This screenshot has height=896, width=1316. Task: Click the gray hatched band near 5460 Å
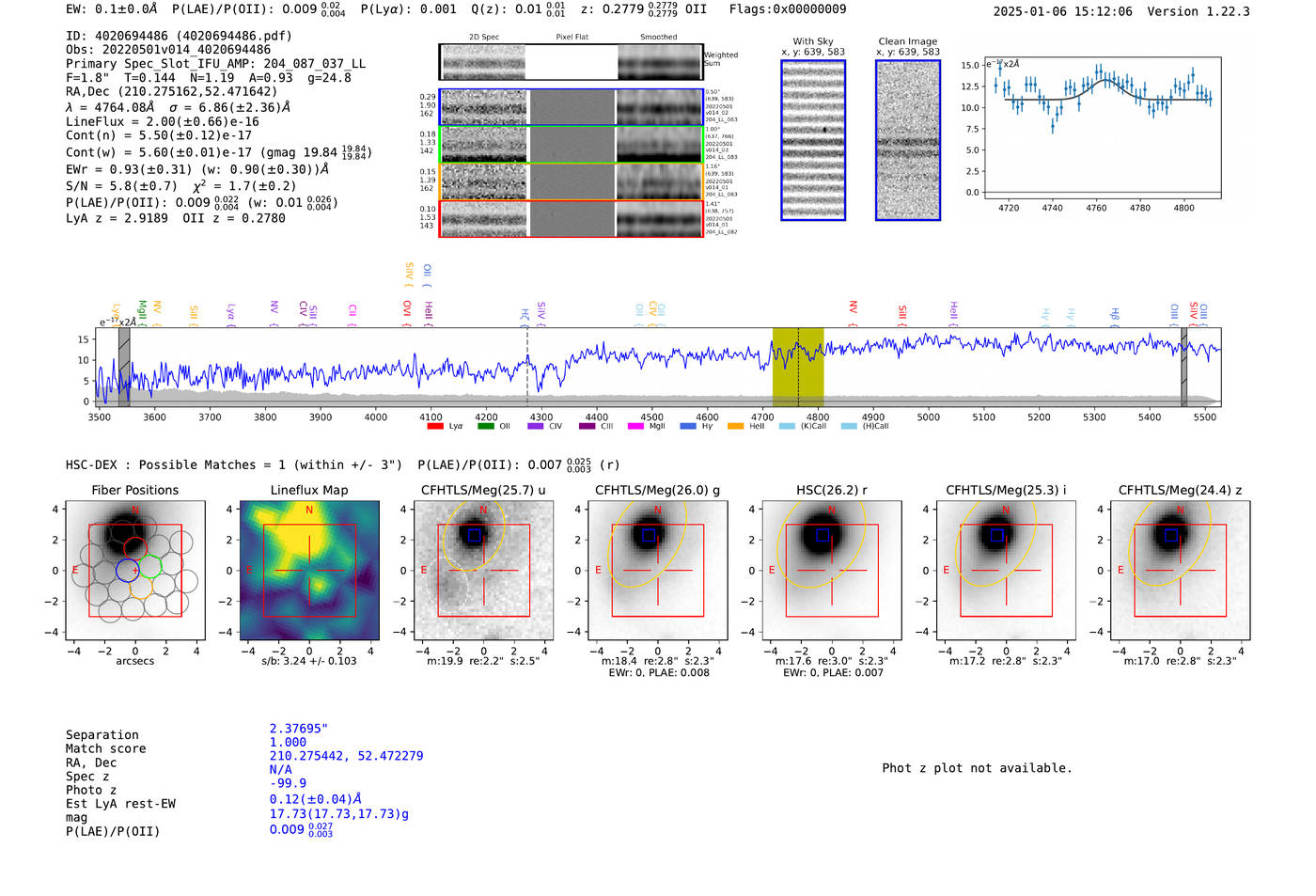(x=1184, y=367)
